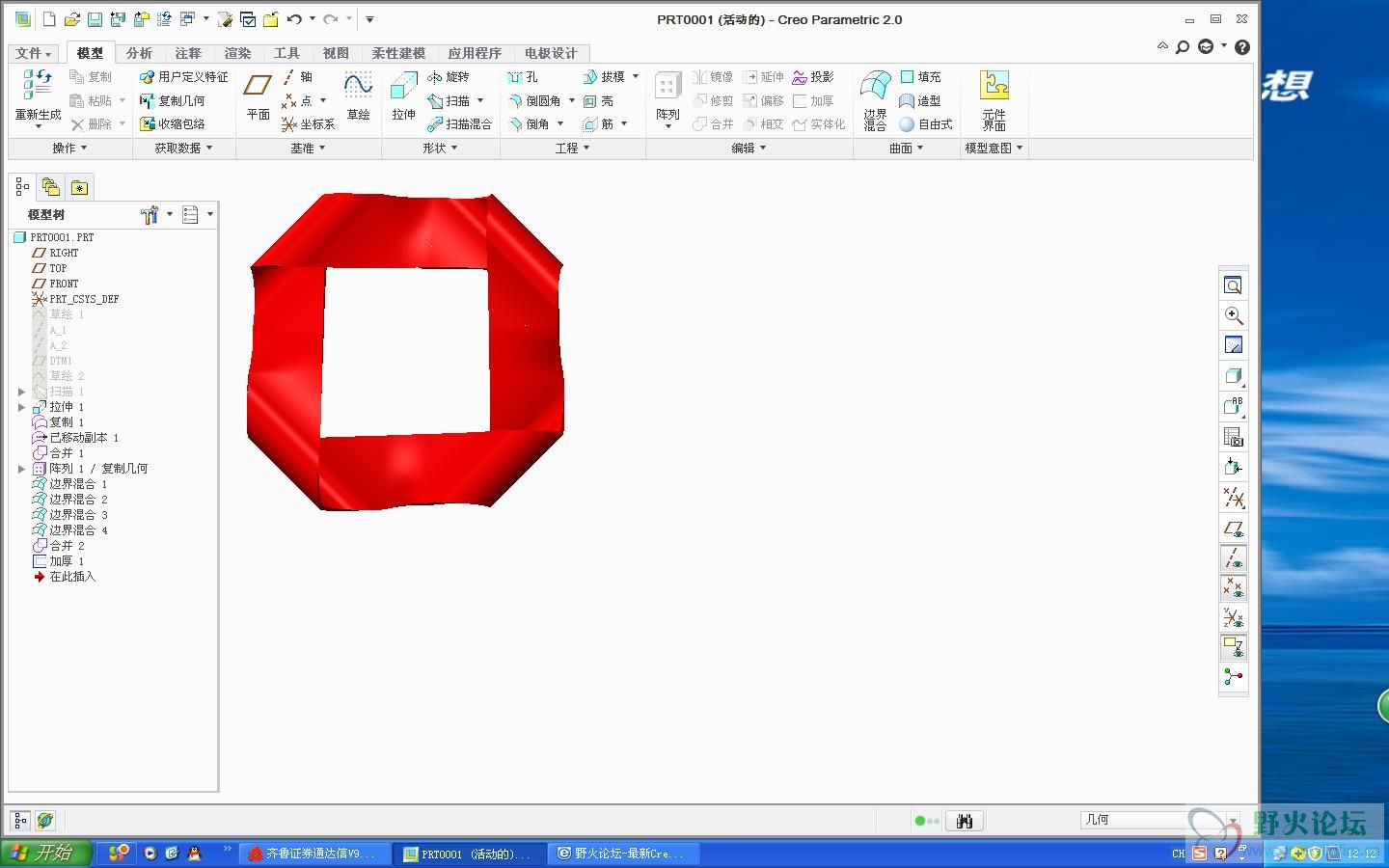Click the Repaint icon in graphics toolbar
Image resolution: width=1389 pixels, height=868 pixels.
[1233, 345]
